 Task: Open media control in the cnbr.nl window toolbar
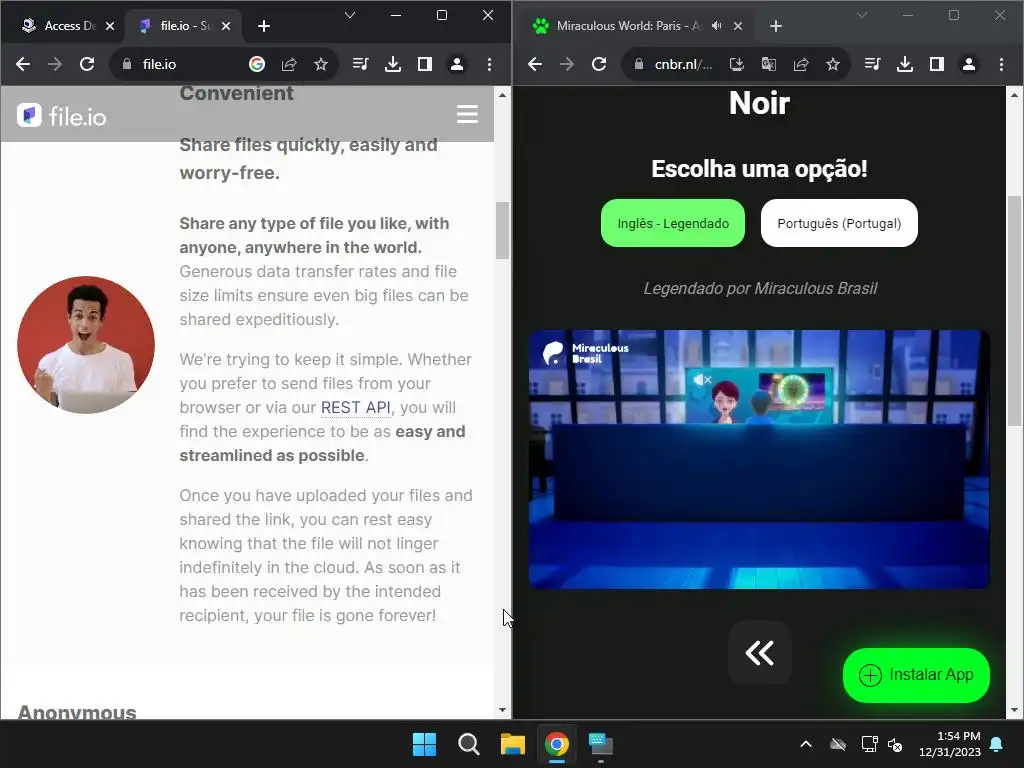coord(872,64)
